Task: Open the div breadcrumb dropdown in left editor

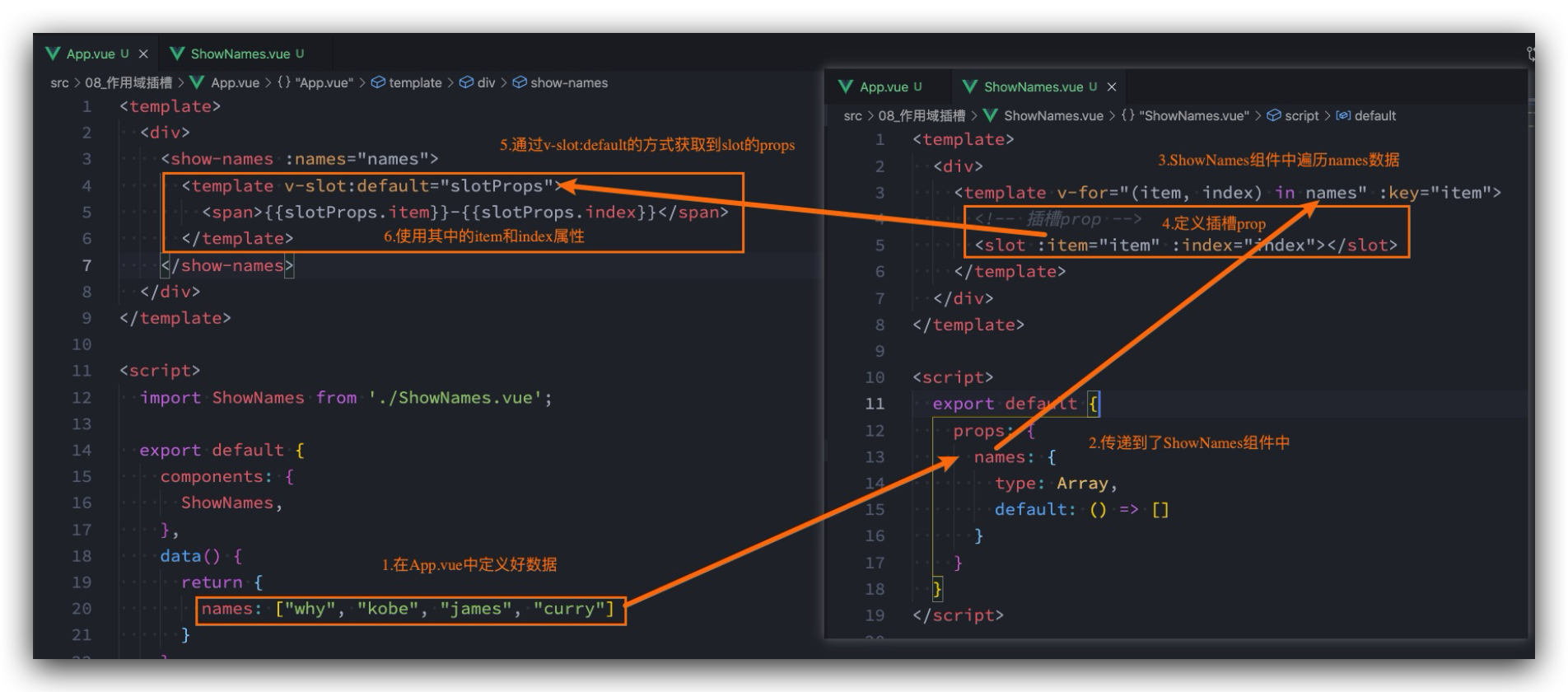Action: click(x=486, y=82)
